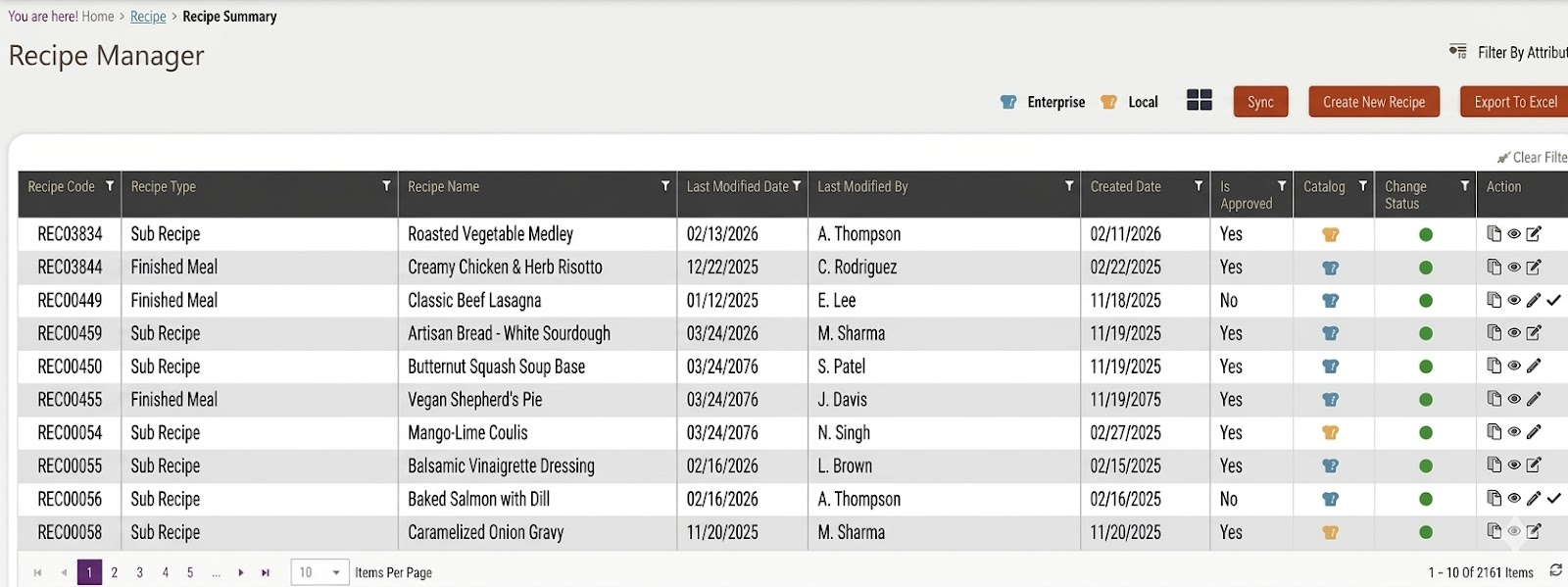Click the refresh icon beside item count

pos(1555,570)
